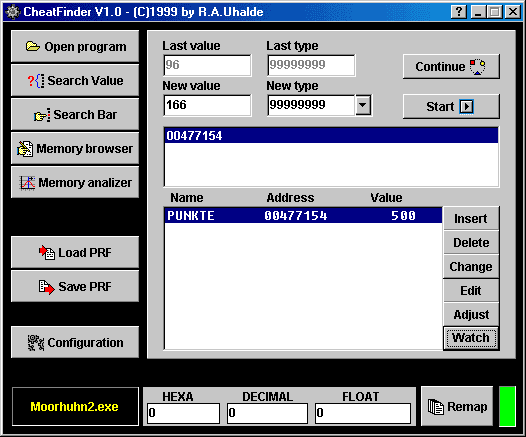Click the Save PRF arrow icon
Image resolution: width=526 pixels, height=437 pixels.
tap(46, 287)
